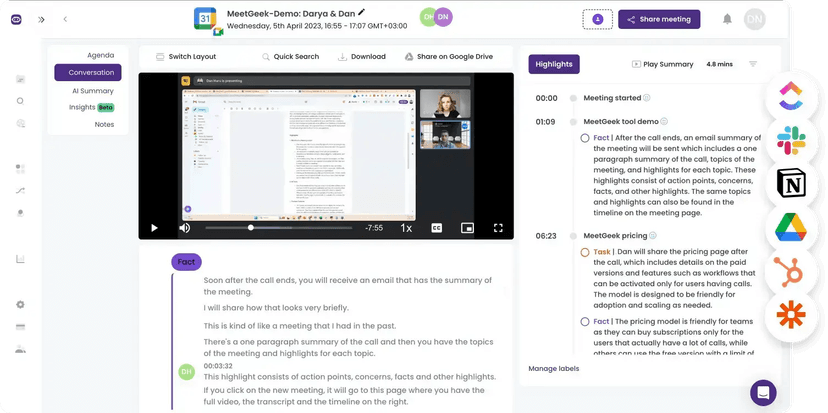828x413 pixels.
Task: Open the sidebar grid apps icon
Action: tap(21, 169)
